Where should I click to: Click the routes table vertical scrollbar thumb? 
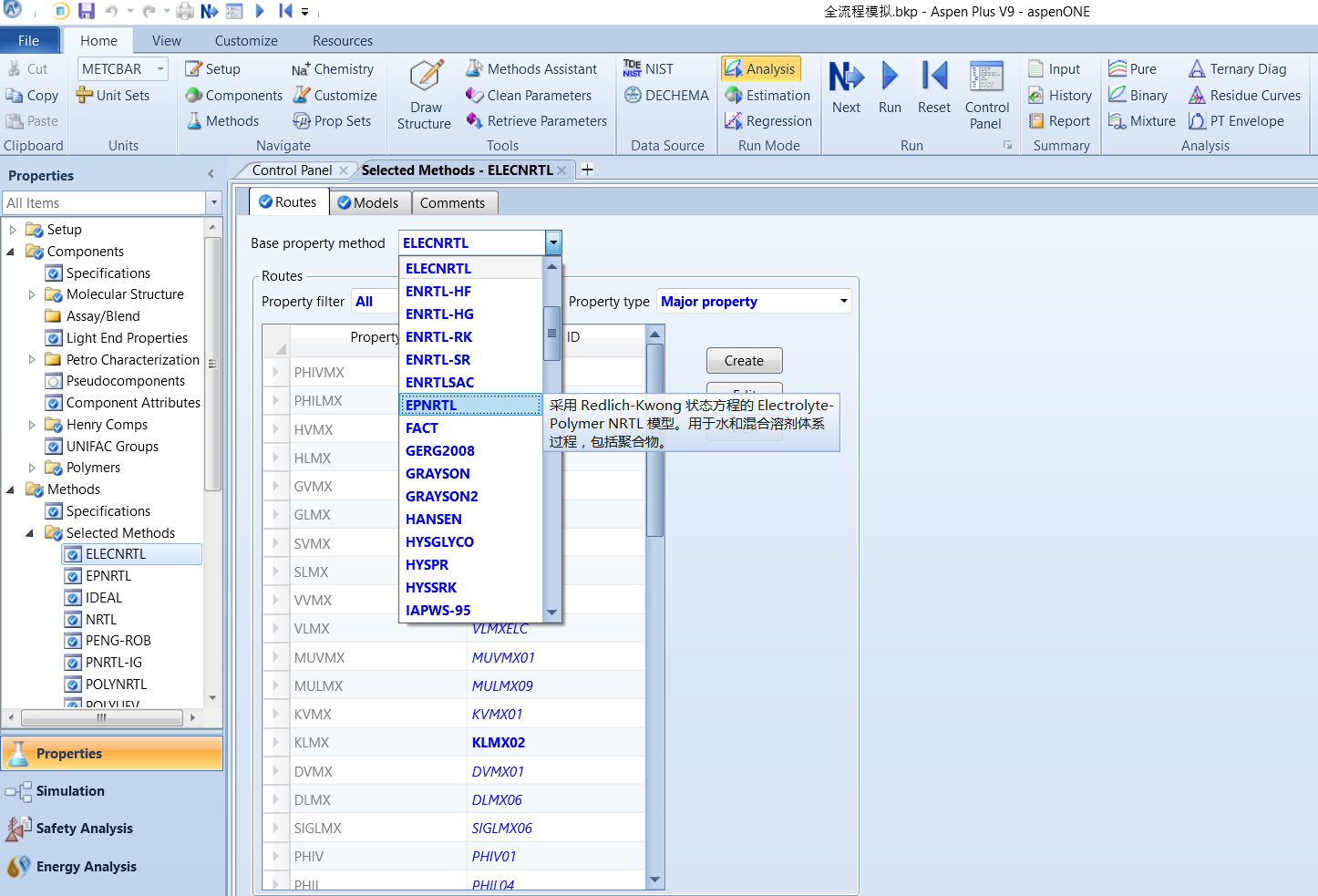654,441
